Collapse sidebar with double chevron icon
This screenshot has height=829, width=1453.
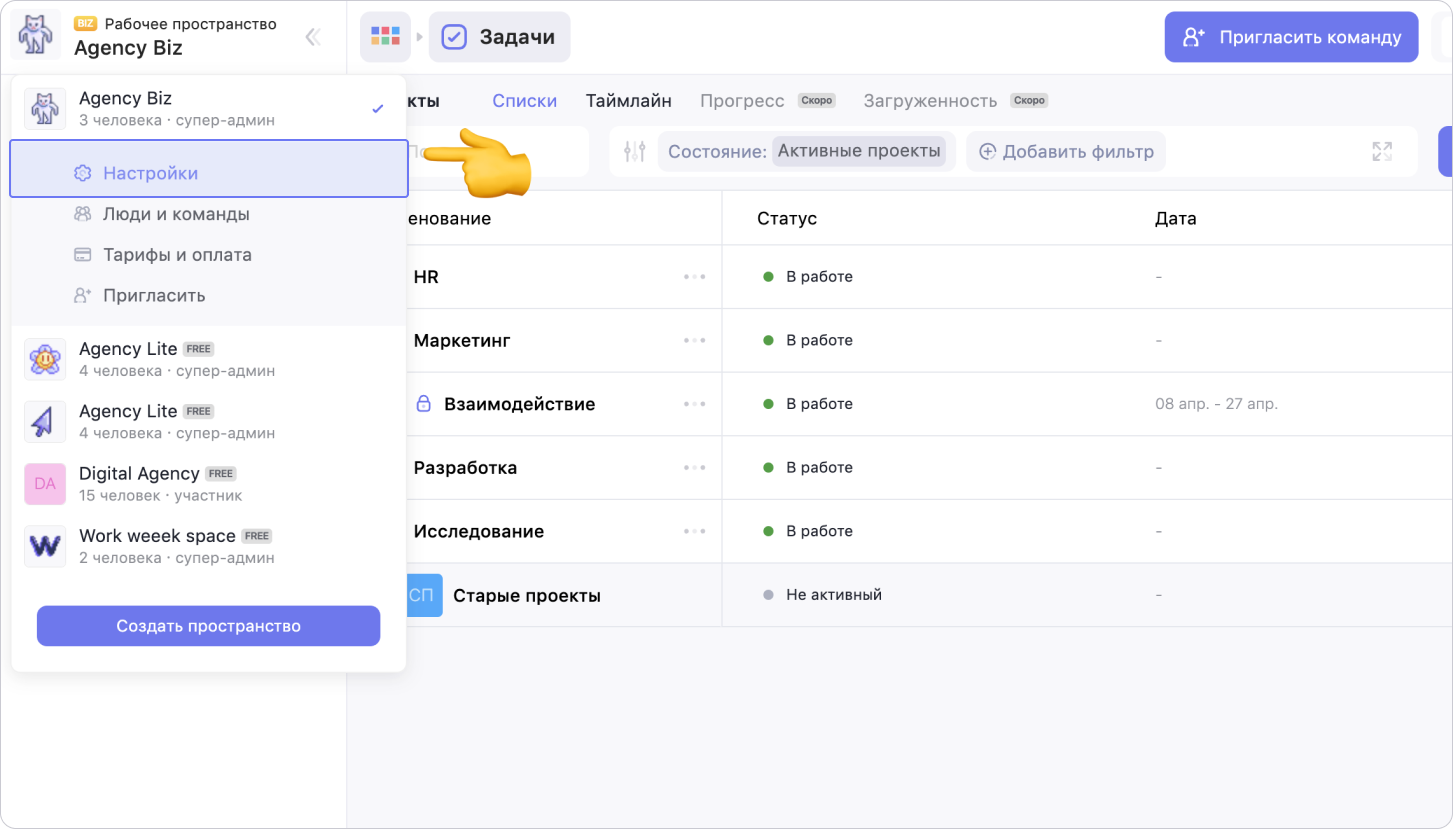tap(313, 38)
